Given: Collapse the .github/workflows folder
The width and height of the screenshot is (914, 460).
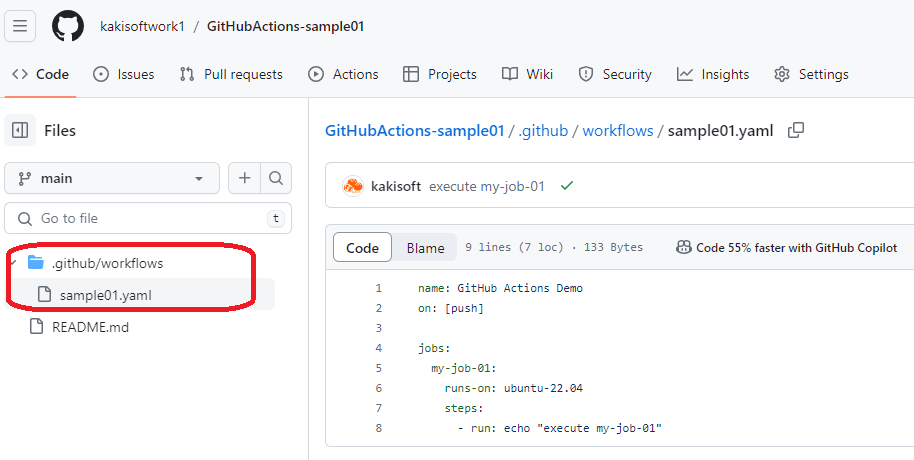Looking at the screenshot, I should [14, 263].
